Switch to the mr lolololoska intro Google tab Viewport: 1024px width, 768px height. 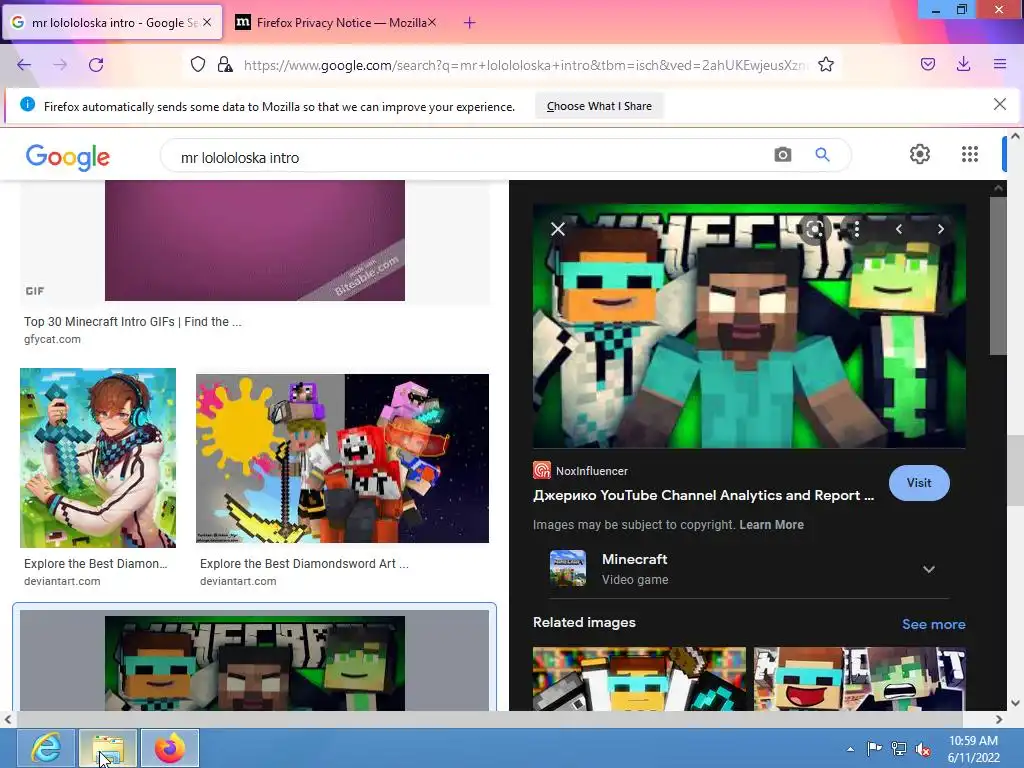112,23
